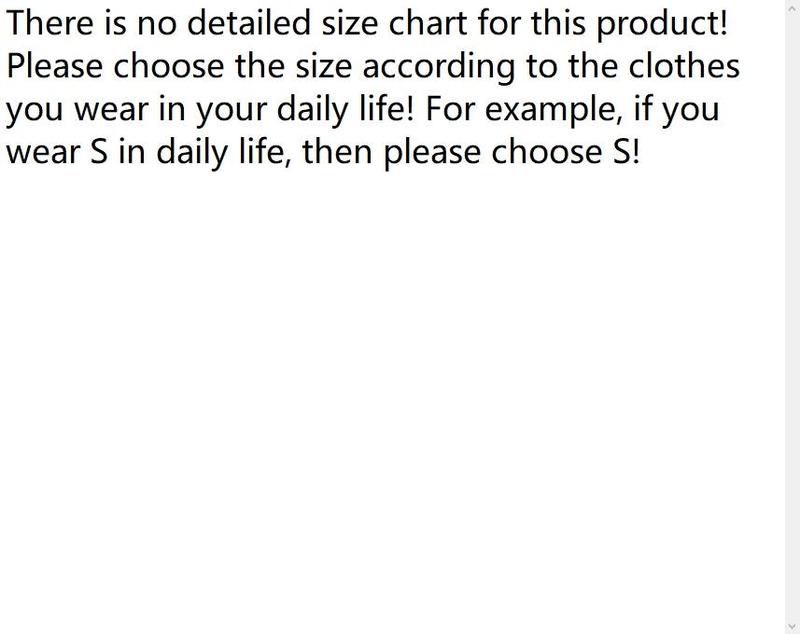This screenshot has width=800, height=634.
Task: Click the word "product!" in the first line
Action: tap(662, 24)
